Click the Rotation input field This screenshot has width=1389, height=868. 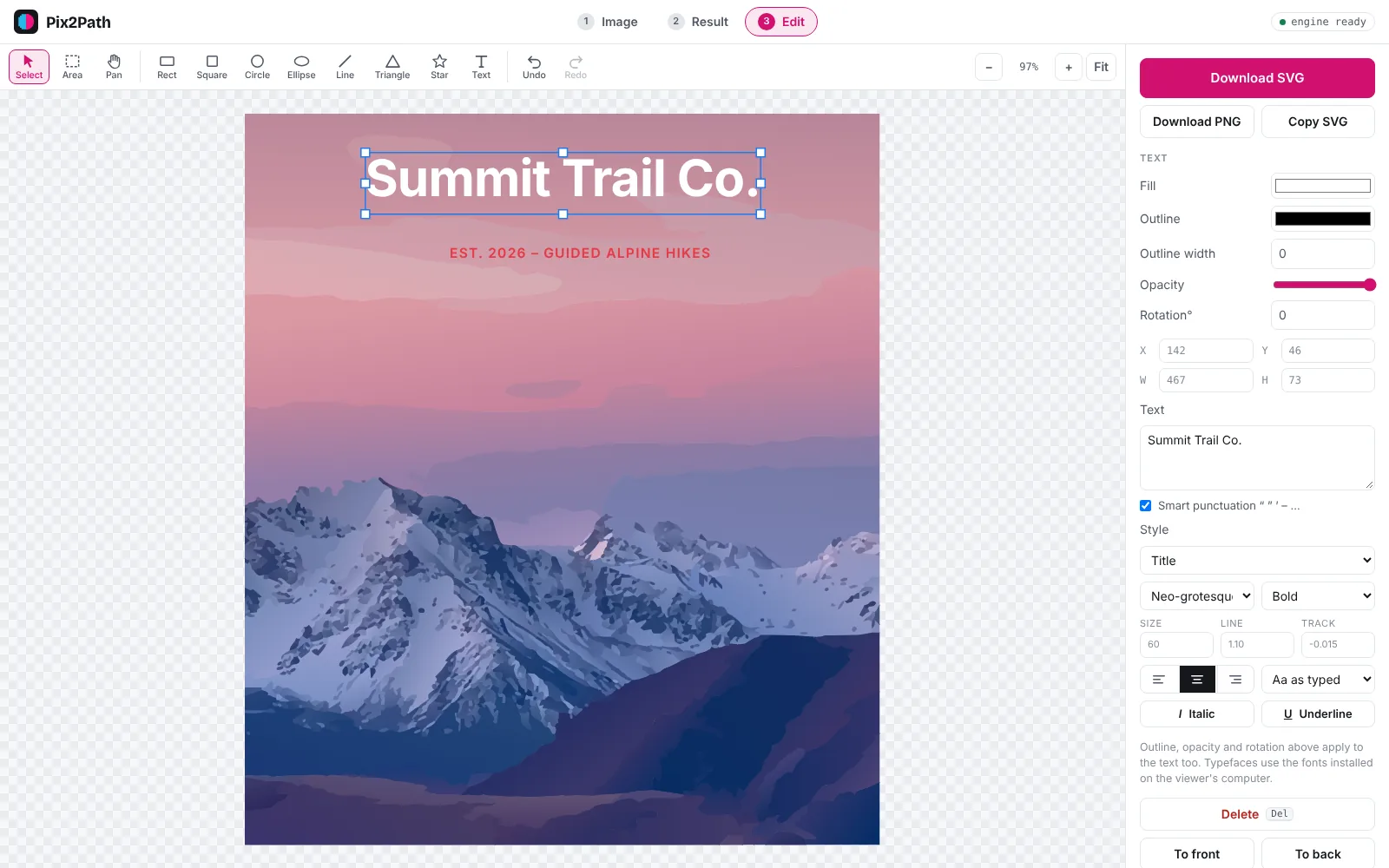1323,315
